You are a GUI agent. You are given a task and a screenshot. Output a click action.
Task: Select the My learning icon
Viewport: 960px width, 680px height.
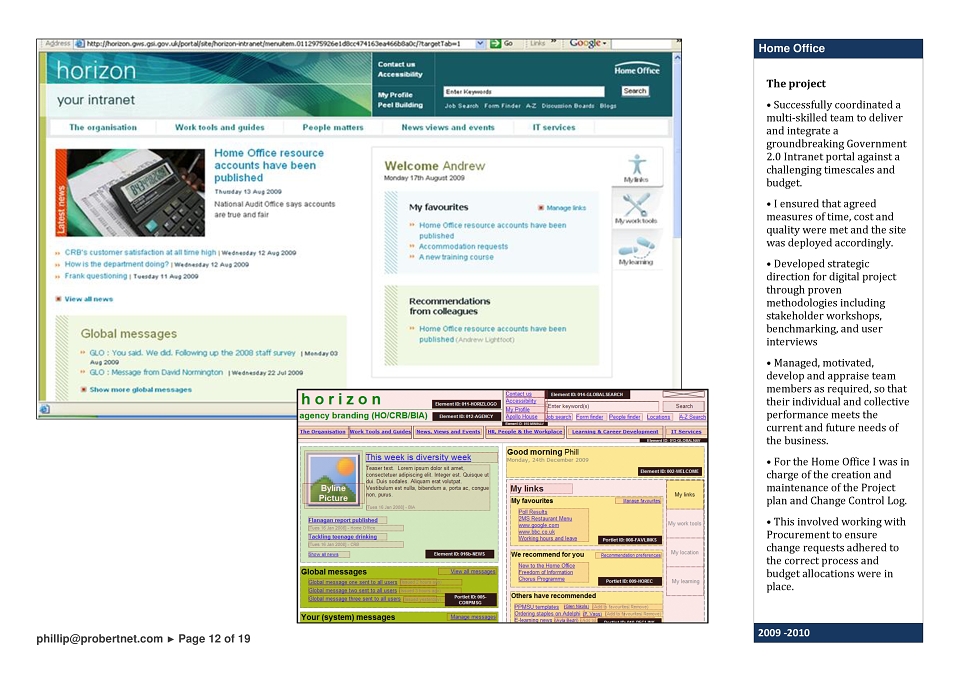(x=636, y=247)
